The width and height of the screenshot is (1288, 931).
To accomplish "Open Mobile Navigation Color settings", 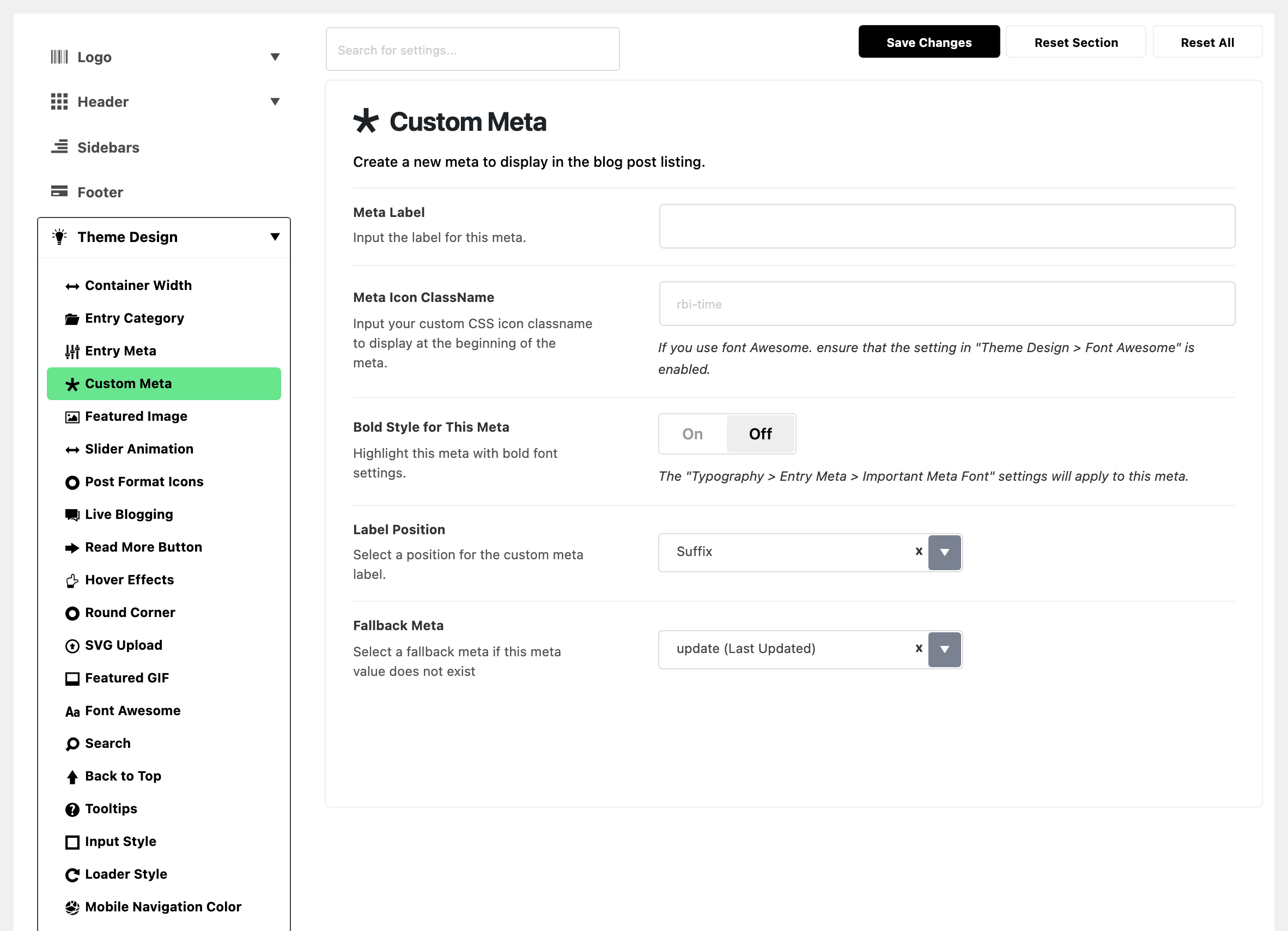I will [x=163, y=906].
